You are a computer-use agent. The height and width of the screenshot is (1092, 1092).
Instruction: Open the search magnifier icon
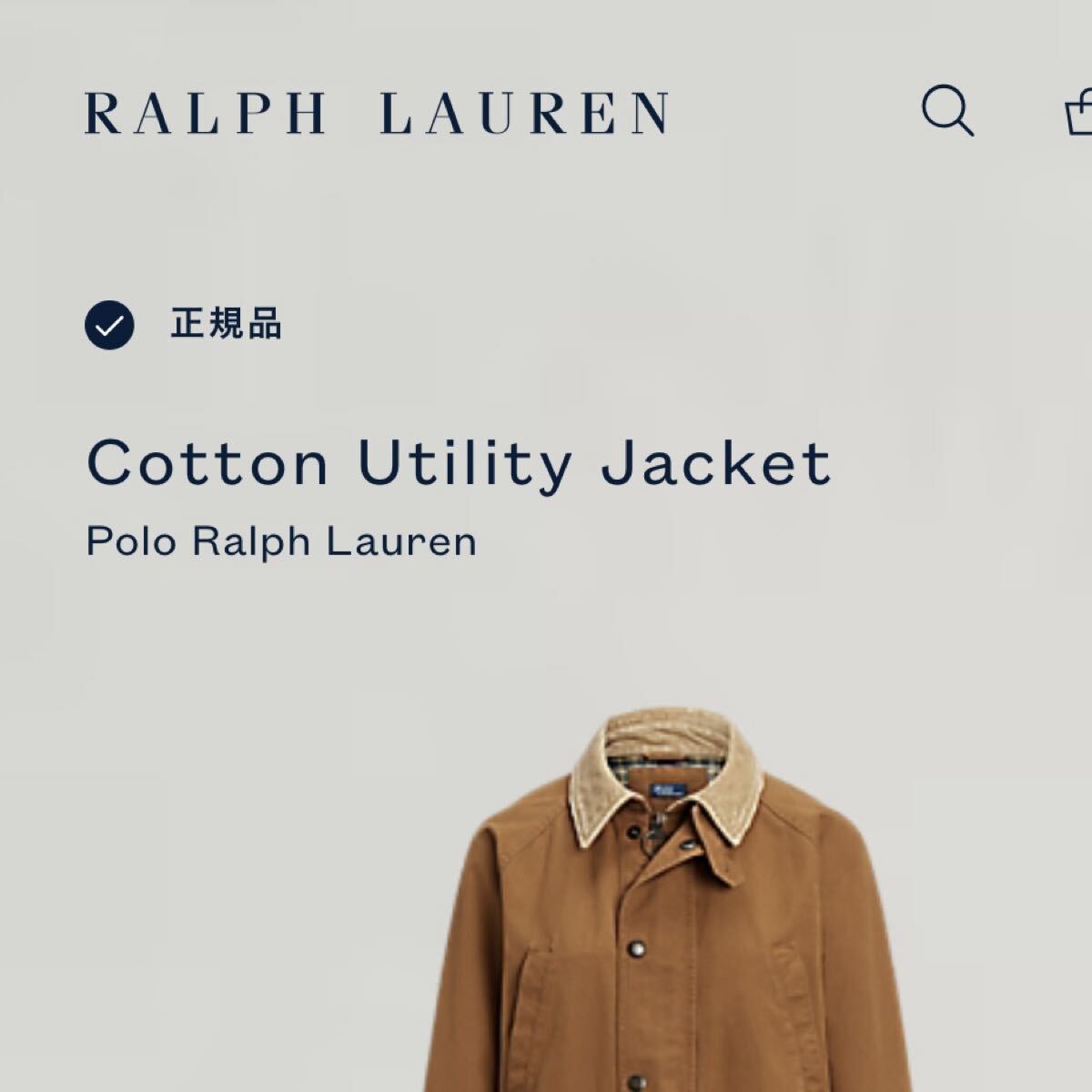click(947, 111)
